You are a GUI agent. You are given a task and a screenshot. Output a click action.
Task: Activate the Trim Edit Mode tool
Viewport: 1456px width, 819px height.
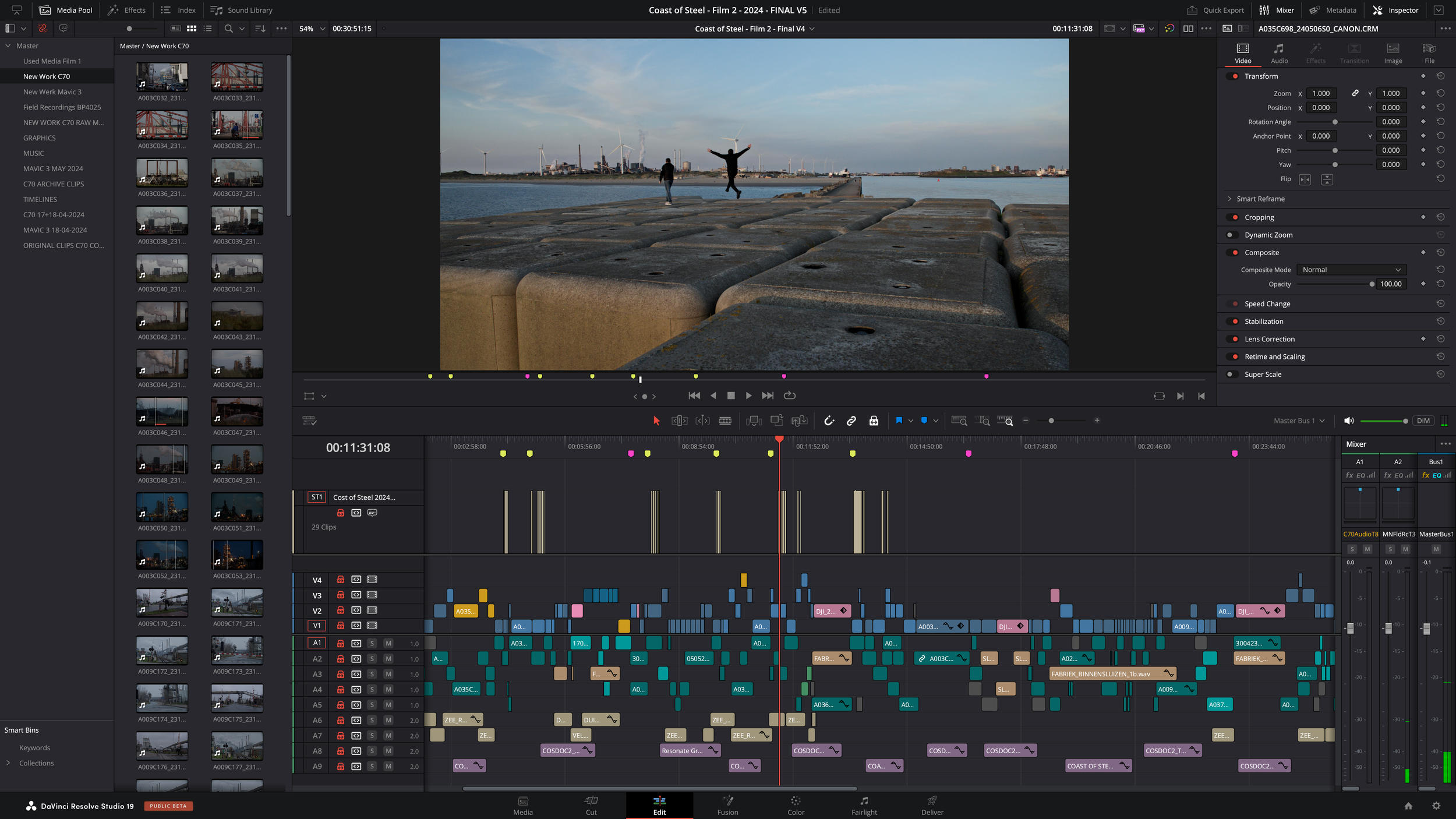679,421
